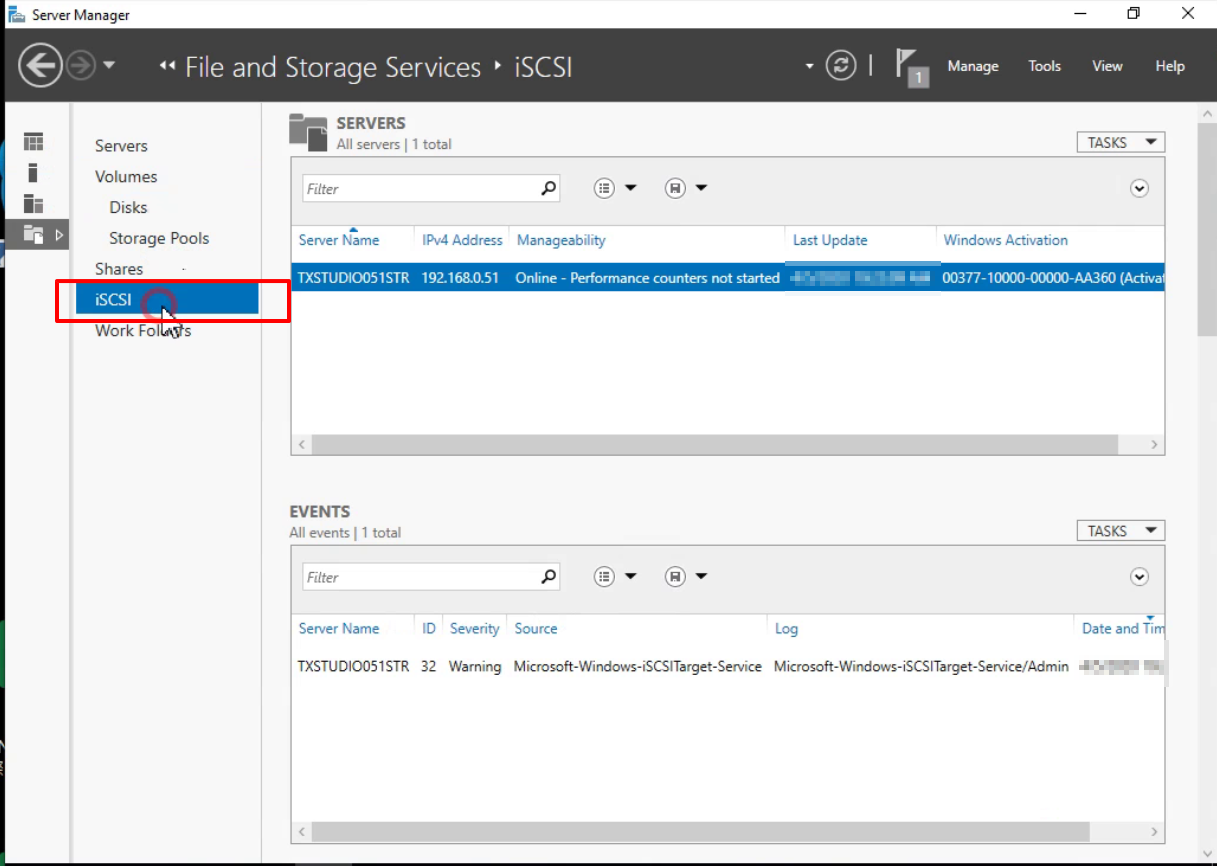Open the dropdown arrow left of refresh icon
The width and height of the screenshot is (1217, 866).
[x=810, y=67]
